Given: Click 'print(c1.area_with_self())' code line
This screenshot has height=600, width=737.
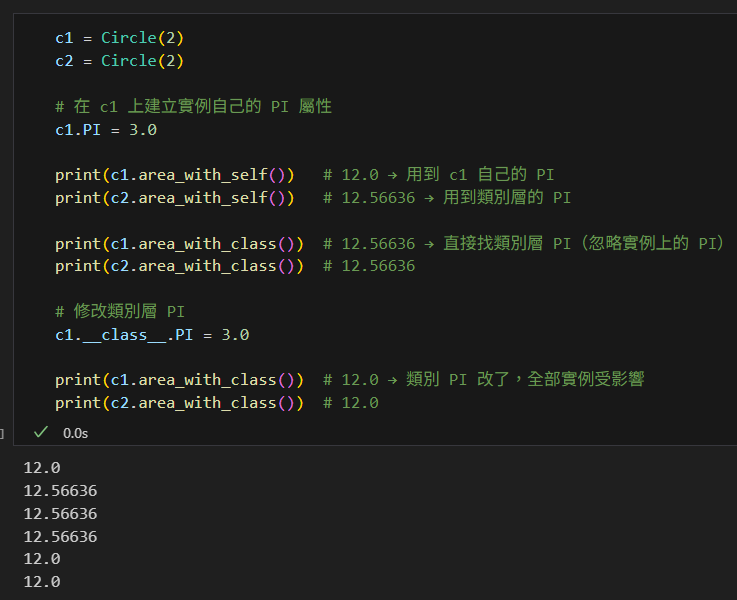Looking at the screenshot, I should pyautogui.click(x=174, y=175).
